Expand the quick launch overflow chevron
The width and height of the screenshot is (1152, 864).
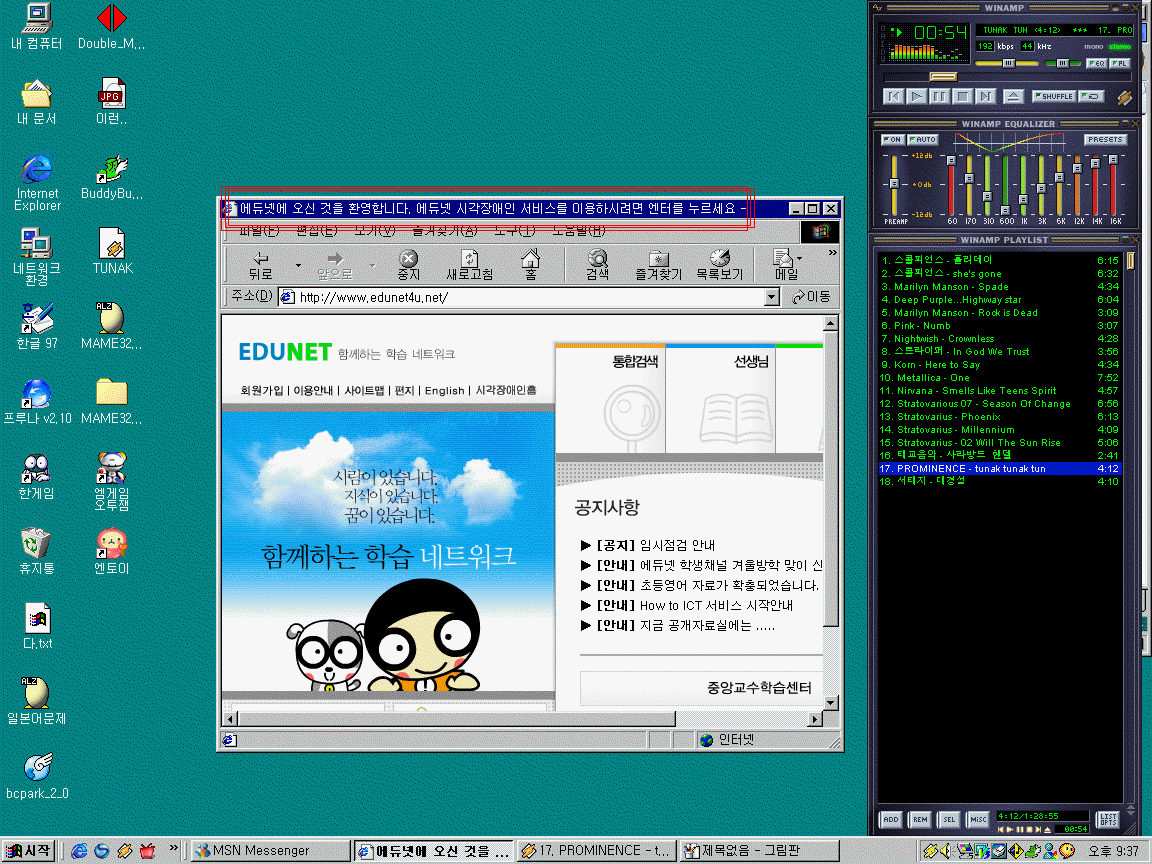(x=173, y=848)
